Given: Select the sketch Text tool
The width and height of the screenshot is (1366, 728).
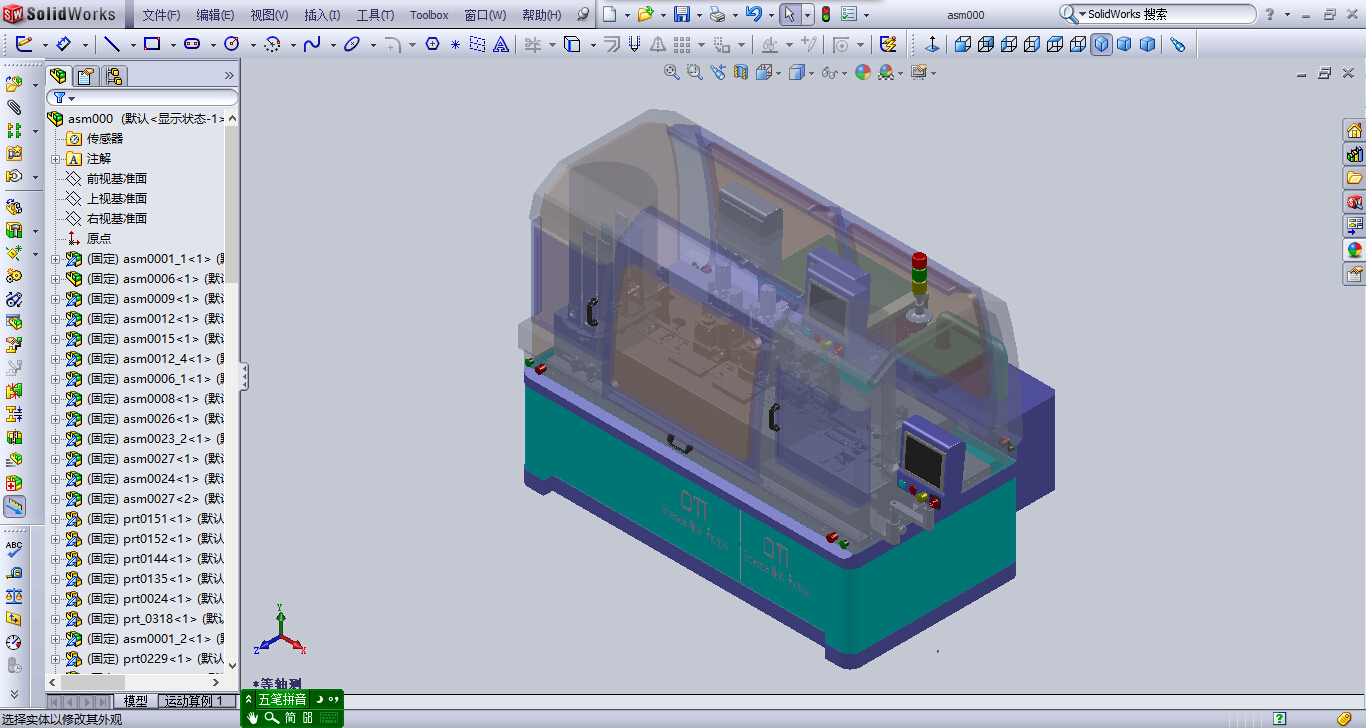Looking at the screenshot, I should point(501,44).
